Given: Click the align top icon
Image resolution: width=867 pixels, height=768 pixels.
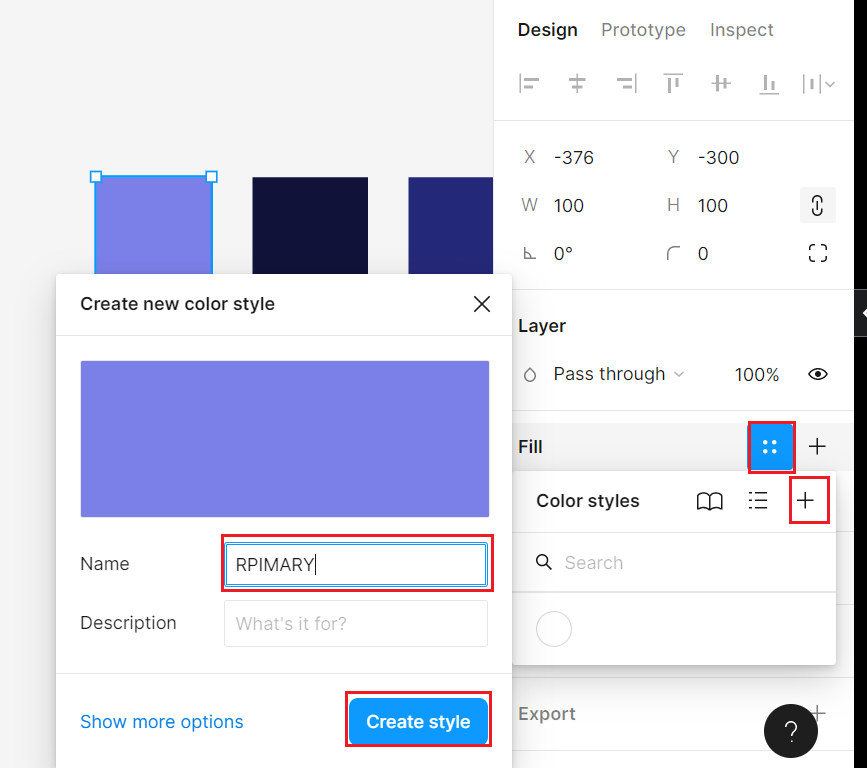Looking at the screenshot, I should (673, 84).
